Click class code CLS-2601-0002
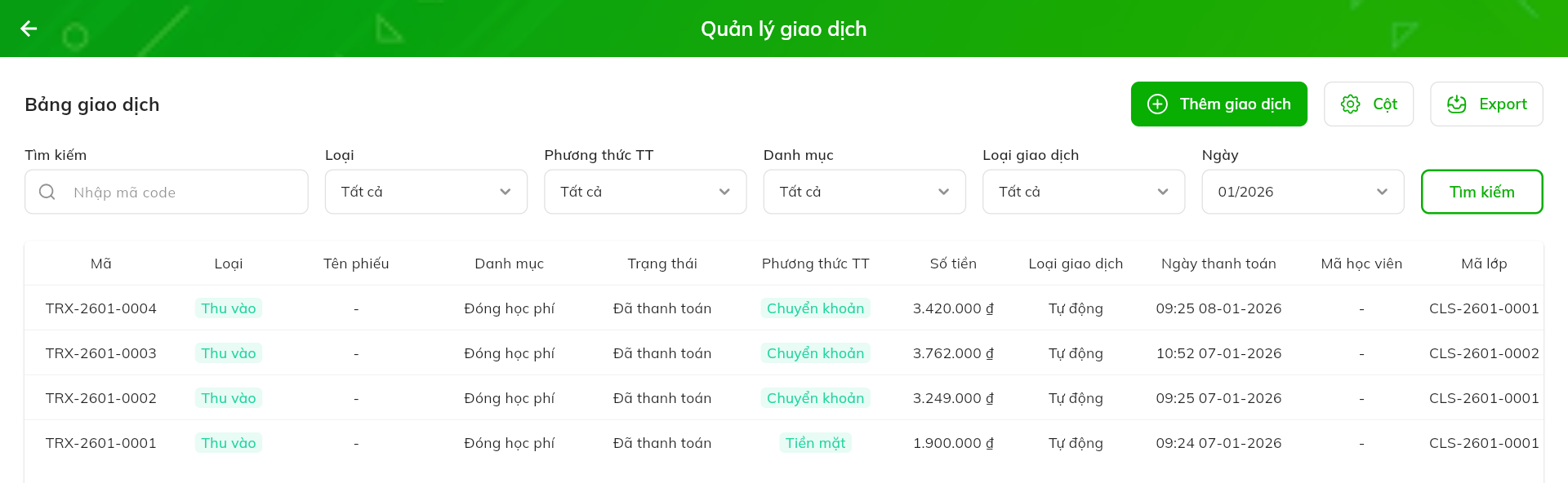 click(1484, 353)
